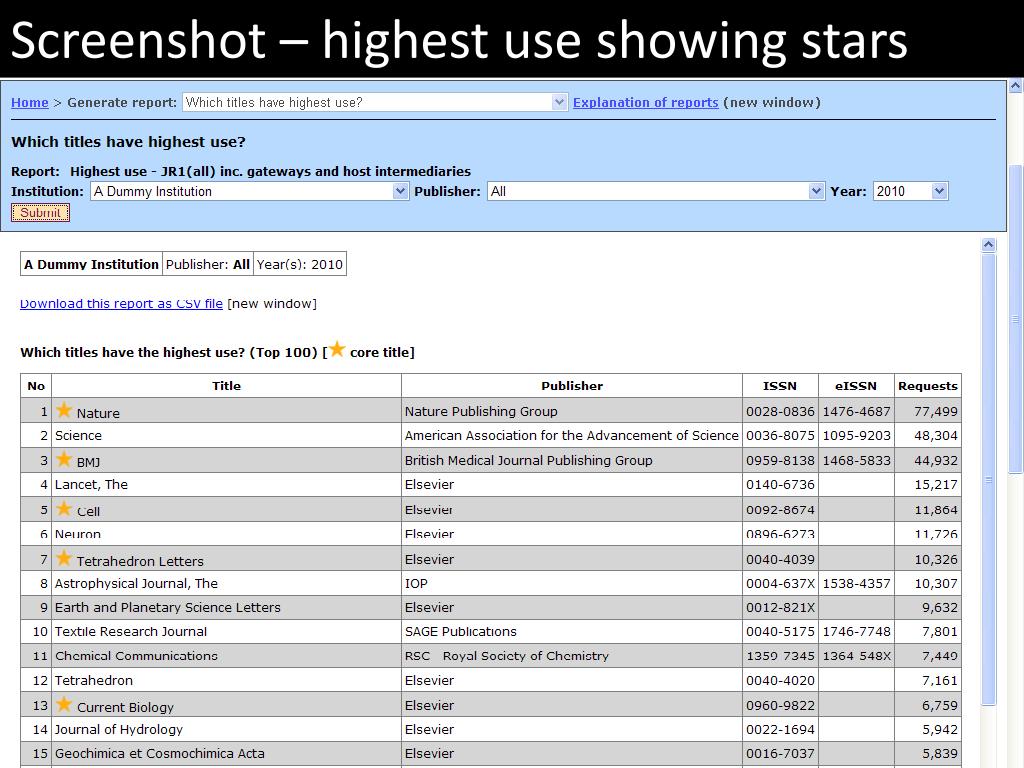Click the eISSN column header
This screenshot has height=768, width=1024.
[x=856, y=386]
